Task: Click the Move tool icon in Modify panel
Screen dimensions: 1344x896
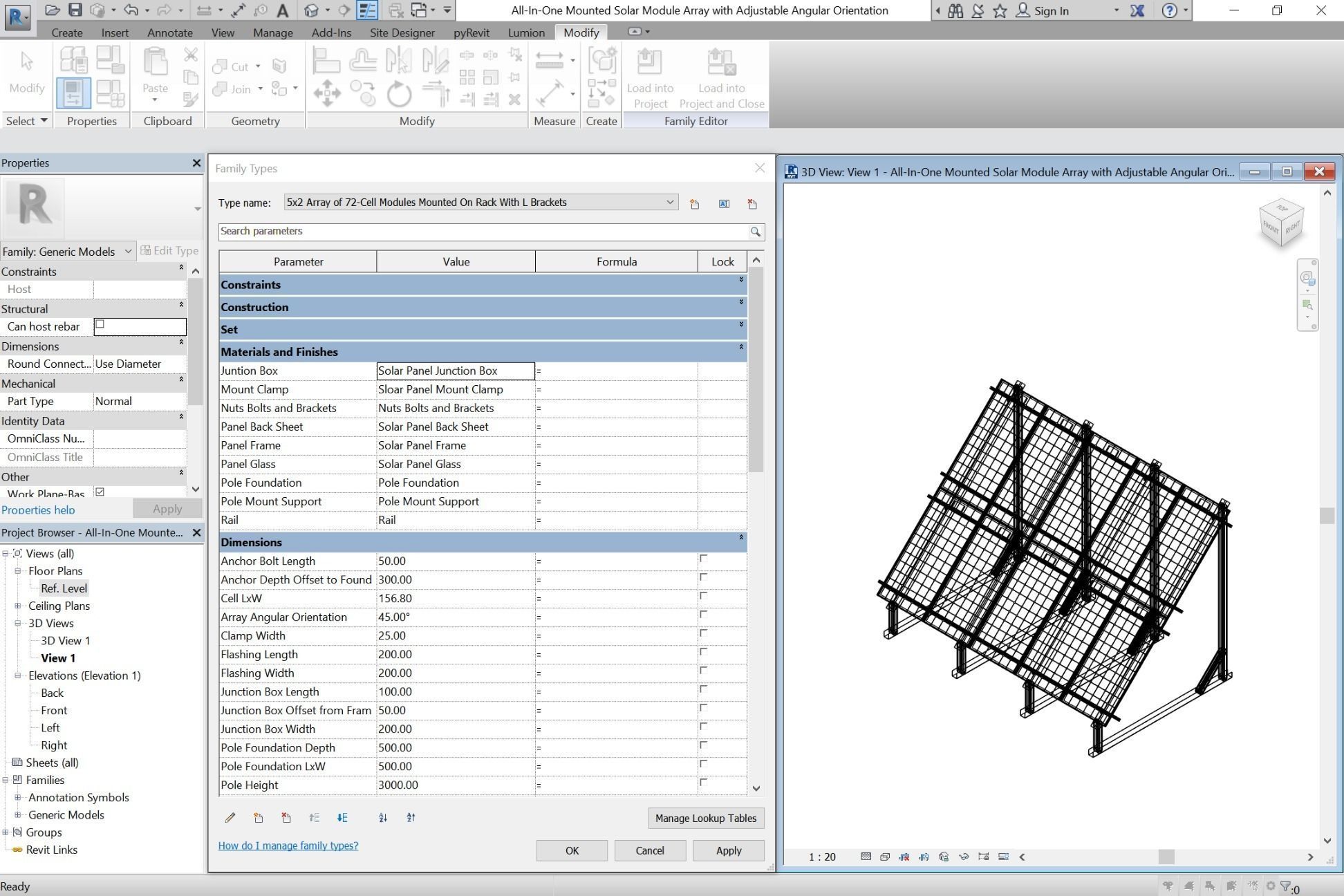Action: [x=326, y=93]
